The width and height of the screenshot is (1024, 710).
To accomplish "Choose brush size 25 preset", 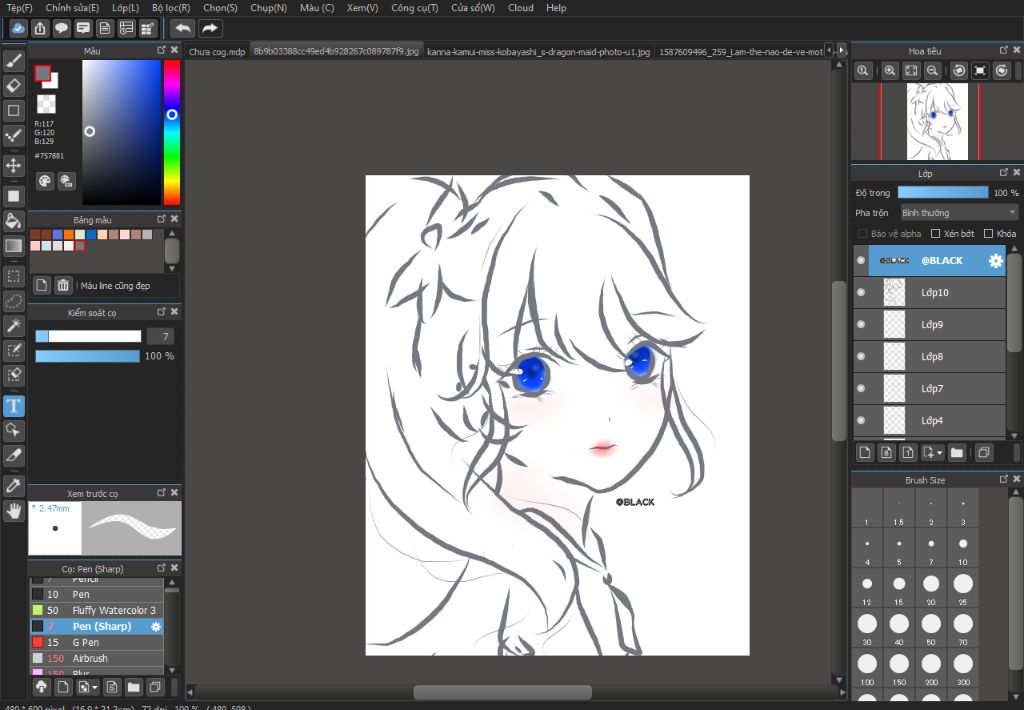I will [963, 588].
